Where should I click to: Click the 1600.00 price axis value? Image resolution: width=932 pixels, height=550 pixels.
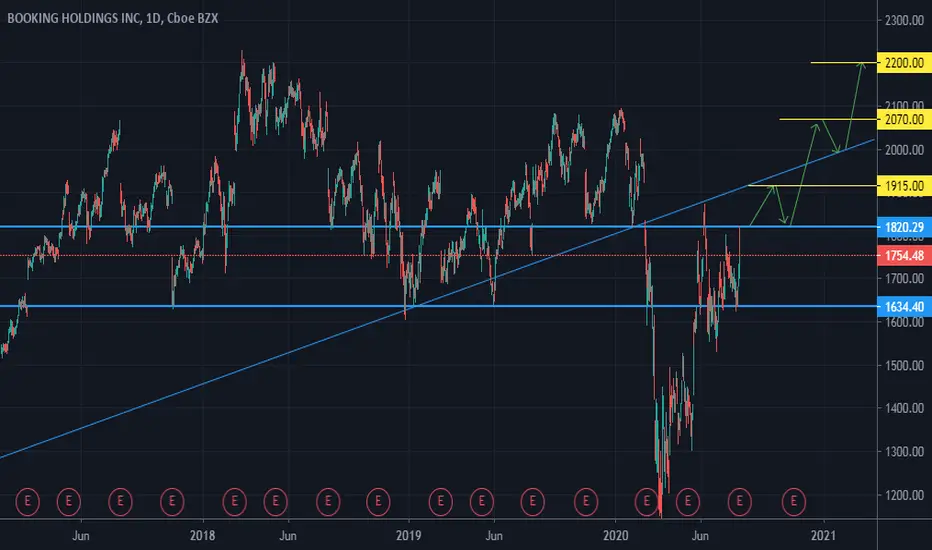pyautogui.click(x=904, y=322)
